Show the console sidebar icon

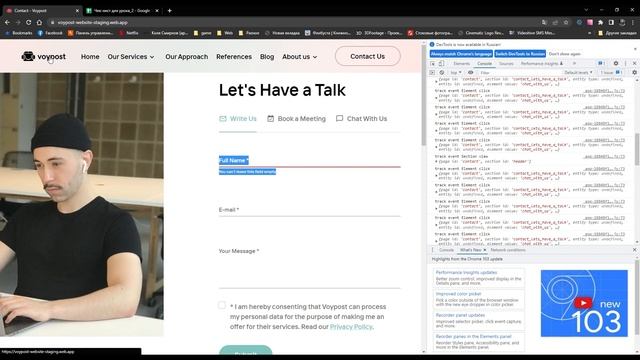pos(432,73)
